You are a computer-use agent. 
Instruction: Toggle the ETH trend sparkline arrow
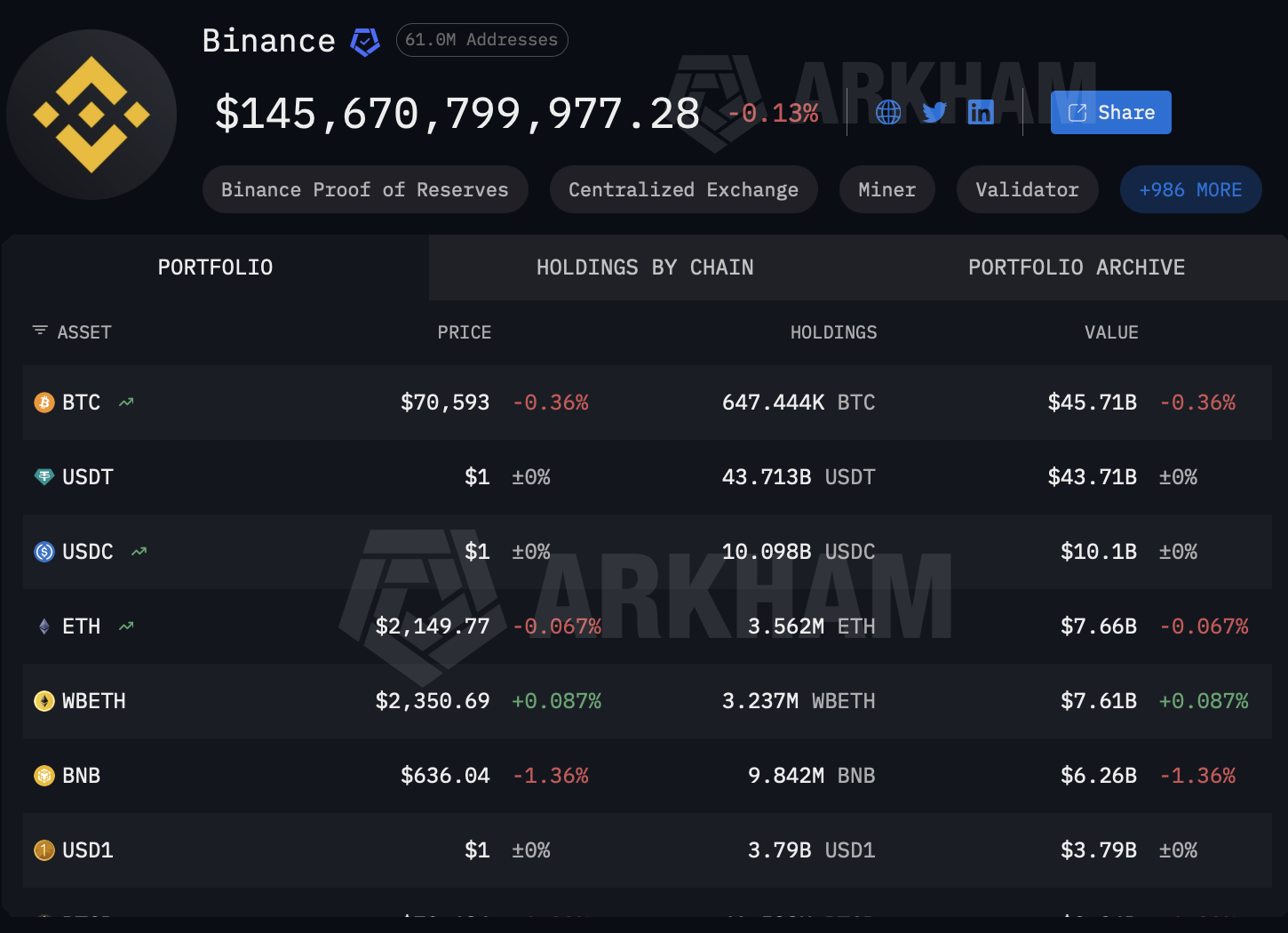coord(125,626)
